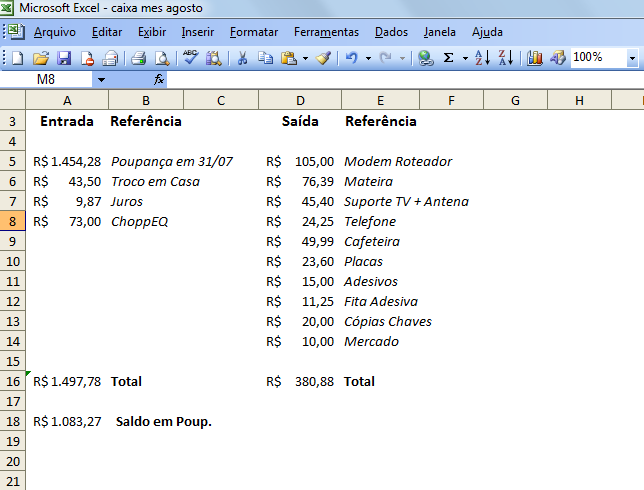Click inside the formula bar
Viewport: 644px width, 490px height.
pyautogui.click(x=405, y=79)
